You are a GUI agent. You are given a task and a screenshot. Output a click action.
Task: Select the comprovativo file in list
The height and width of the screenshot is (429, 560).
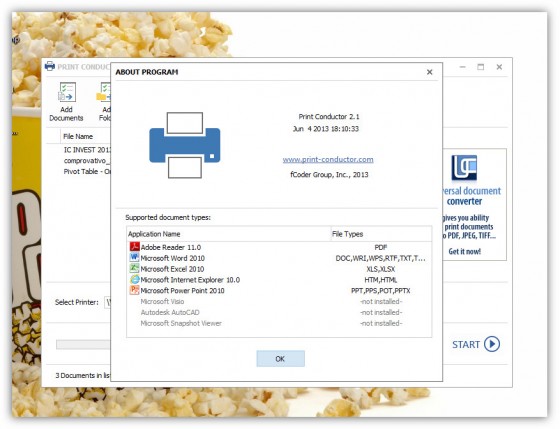[87, 161]
